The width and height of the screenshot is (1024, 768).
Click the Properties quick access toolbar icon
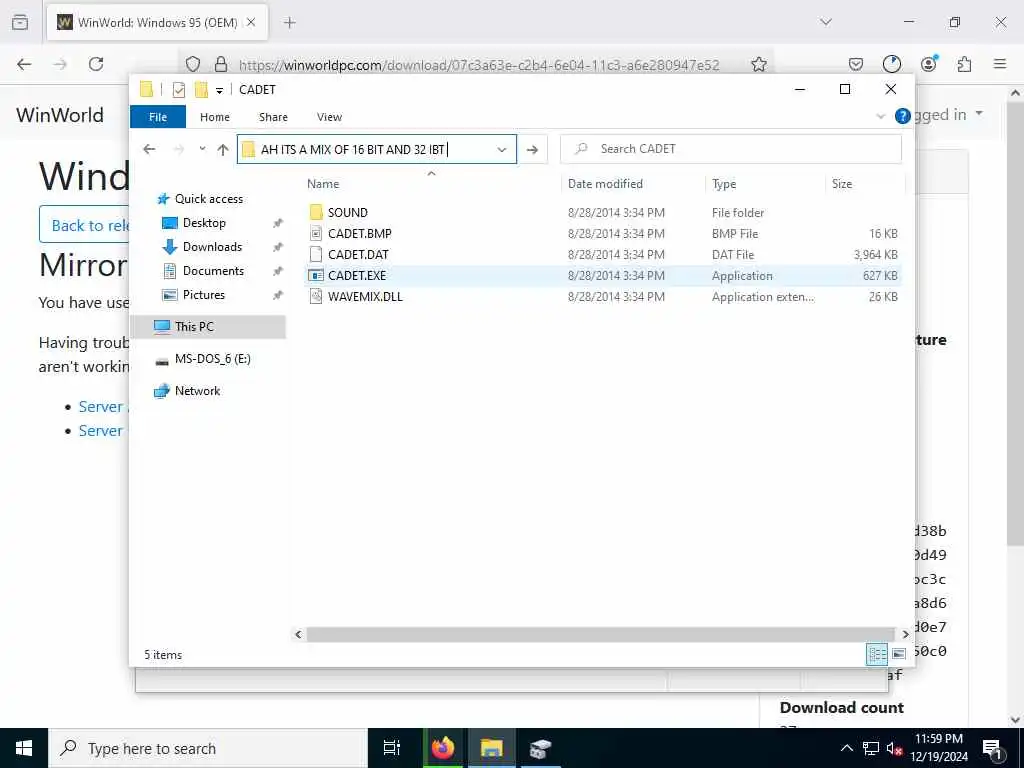[178, 90]
